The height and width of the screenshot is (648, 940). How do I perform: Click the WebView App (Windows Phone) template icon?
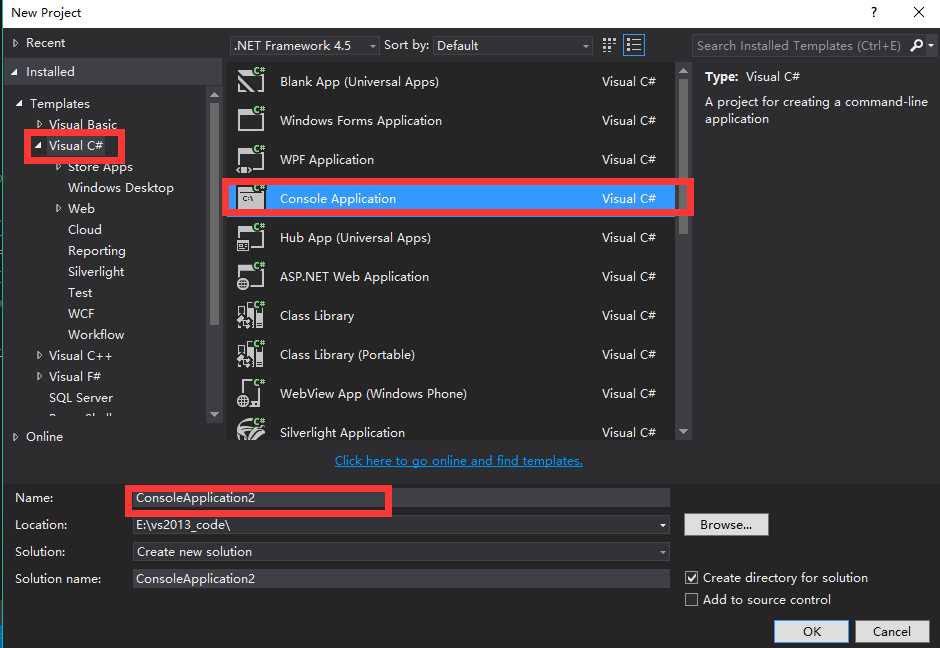point(251,392)
